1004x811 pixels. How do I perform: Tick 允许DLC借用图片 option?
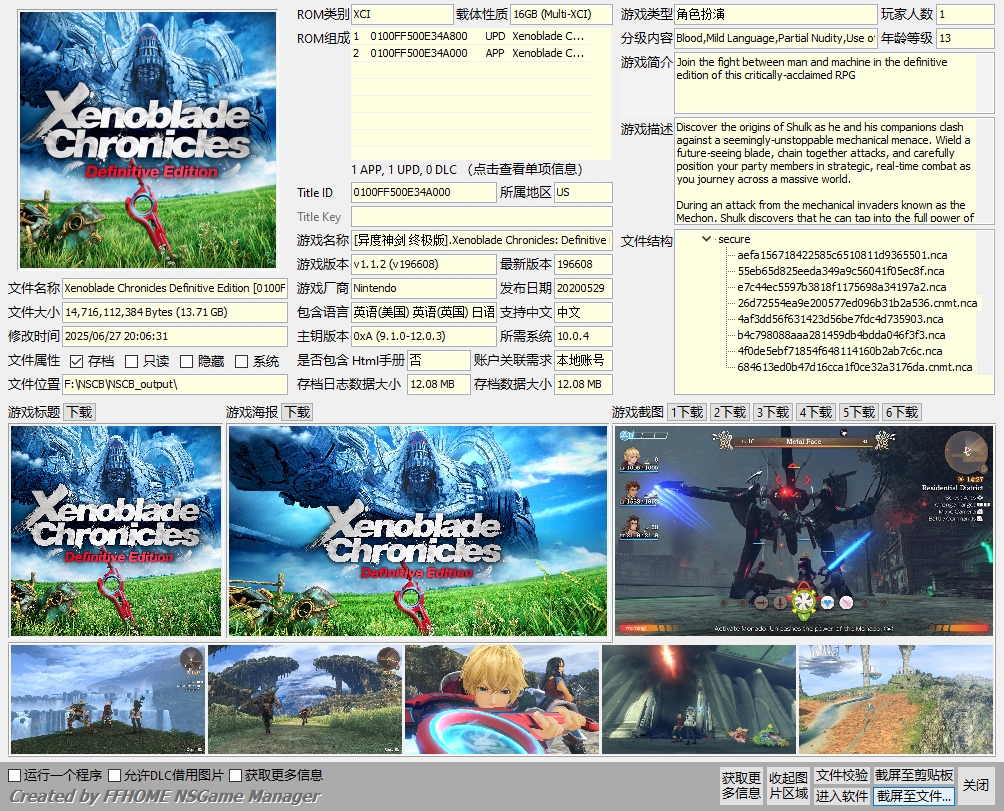pyautogui.click(x=115, y=775)
